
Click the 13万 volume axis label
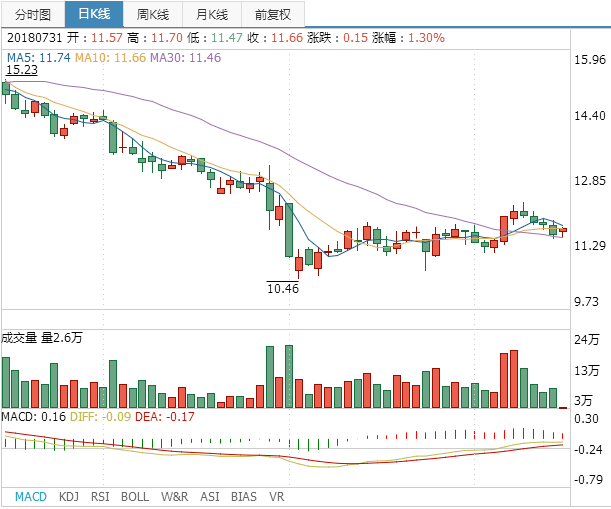click(586, 370)
